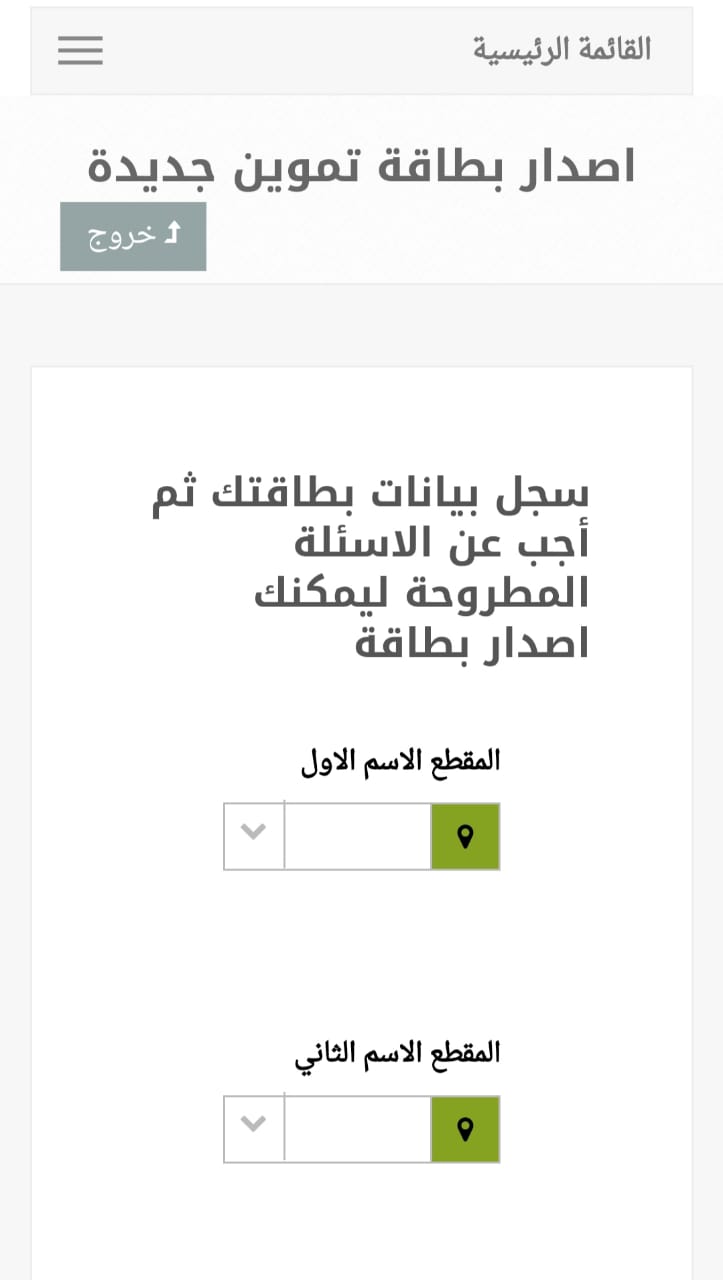This screenshot has height=1280, width=723.
Task: Click the green pin icon for المقطع الاسم الثاني
Action: pyautogui.click(x=465, y=1129)
